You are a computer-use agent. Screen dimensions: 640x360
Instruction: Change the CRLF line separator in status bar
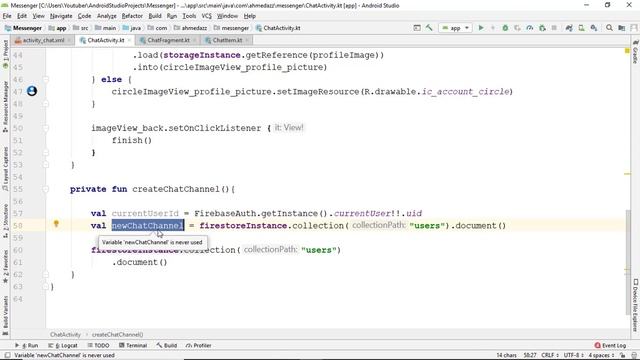click(550, 355)
